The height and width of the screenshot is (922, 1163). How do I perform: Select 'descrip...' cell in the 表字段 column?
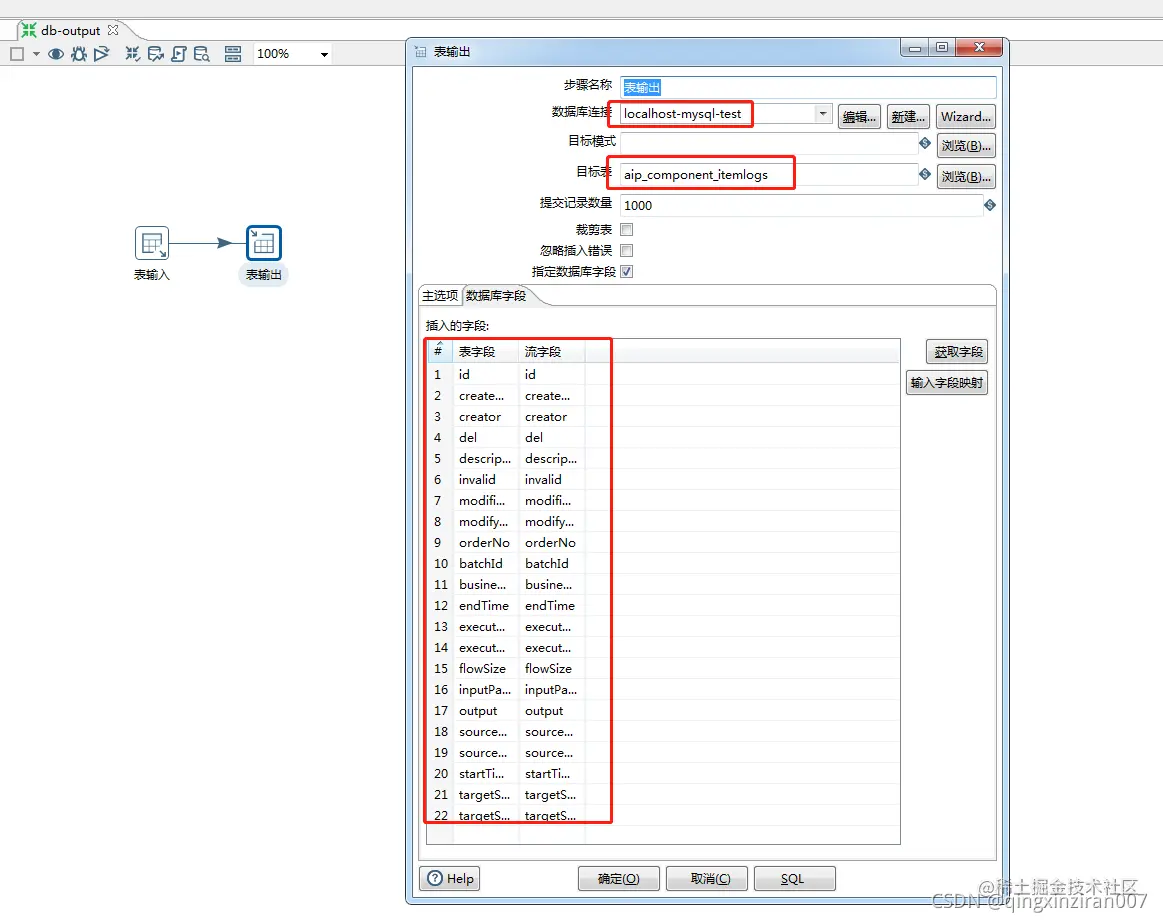pyautogui.click(x=486, y=459)
